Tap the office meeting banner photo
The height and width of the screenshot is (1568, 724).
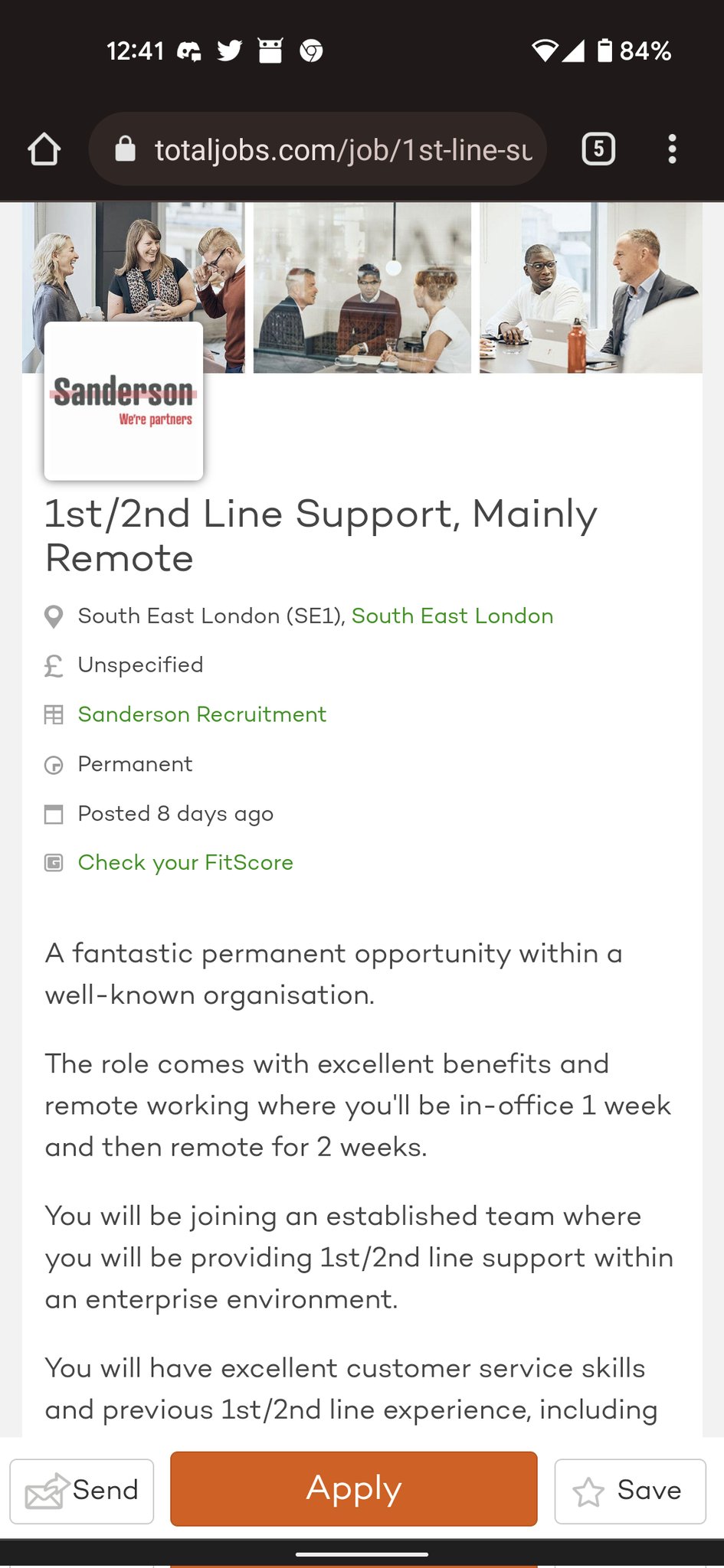(362, 288)
